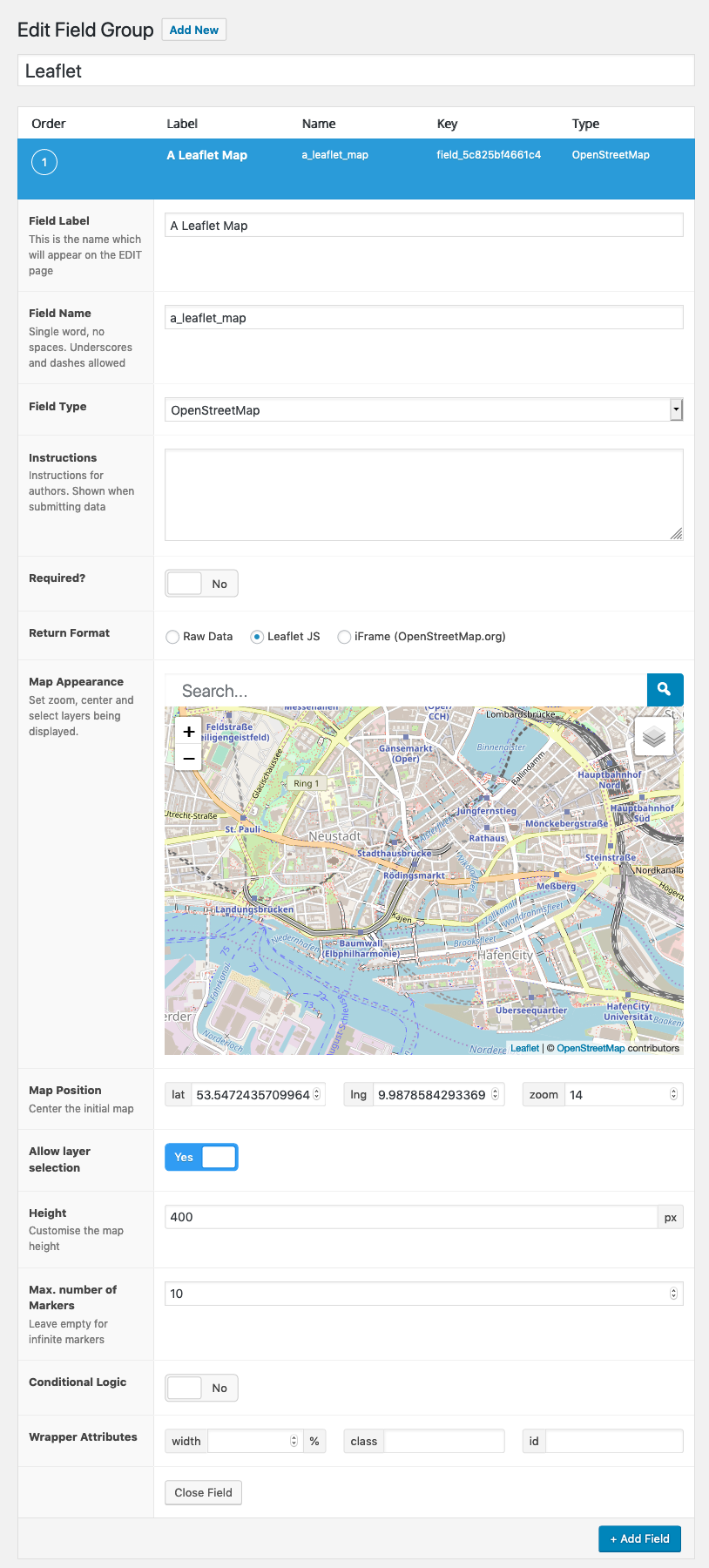Click the Label column header
Viewport: 709px width, 1568px height.
click(x=182, y=124)
